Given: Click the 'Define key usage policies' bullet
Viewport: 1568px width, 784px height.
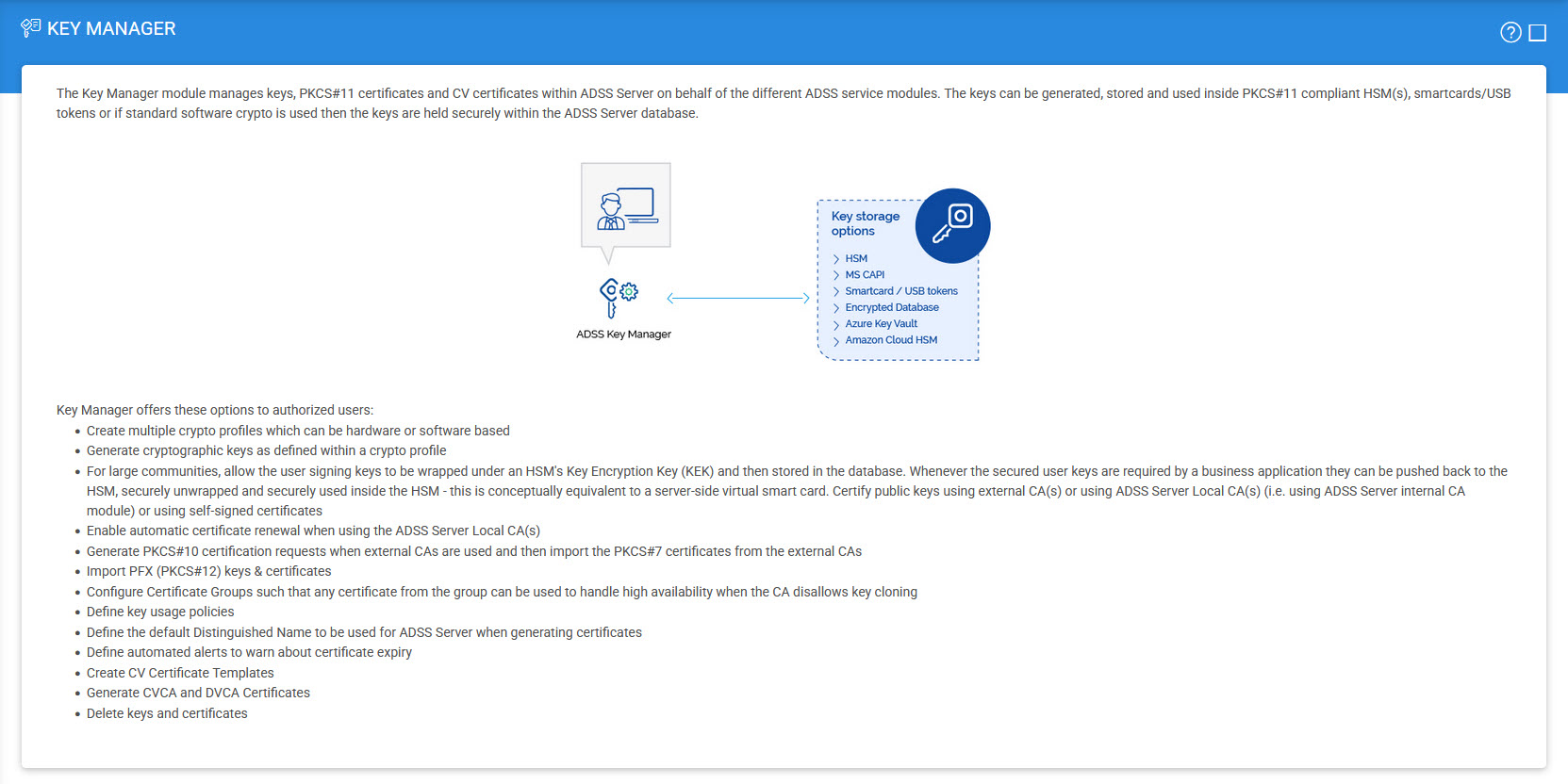Looking at the screenshot, I should coord(160,612).
